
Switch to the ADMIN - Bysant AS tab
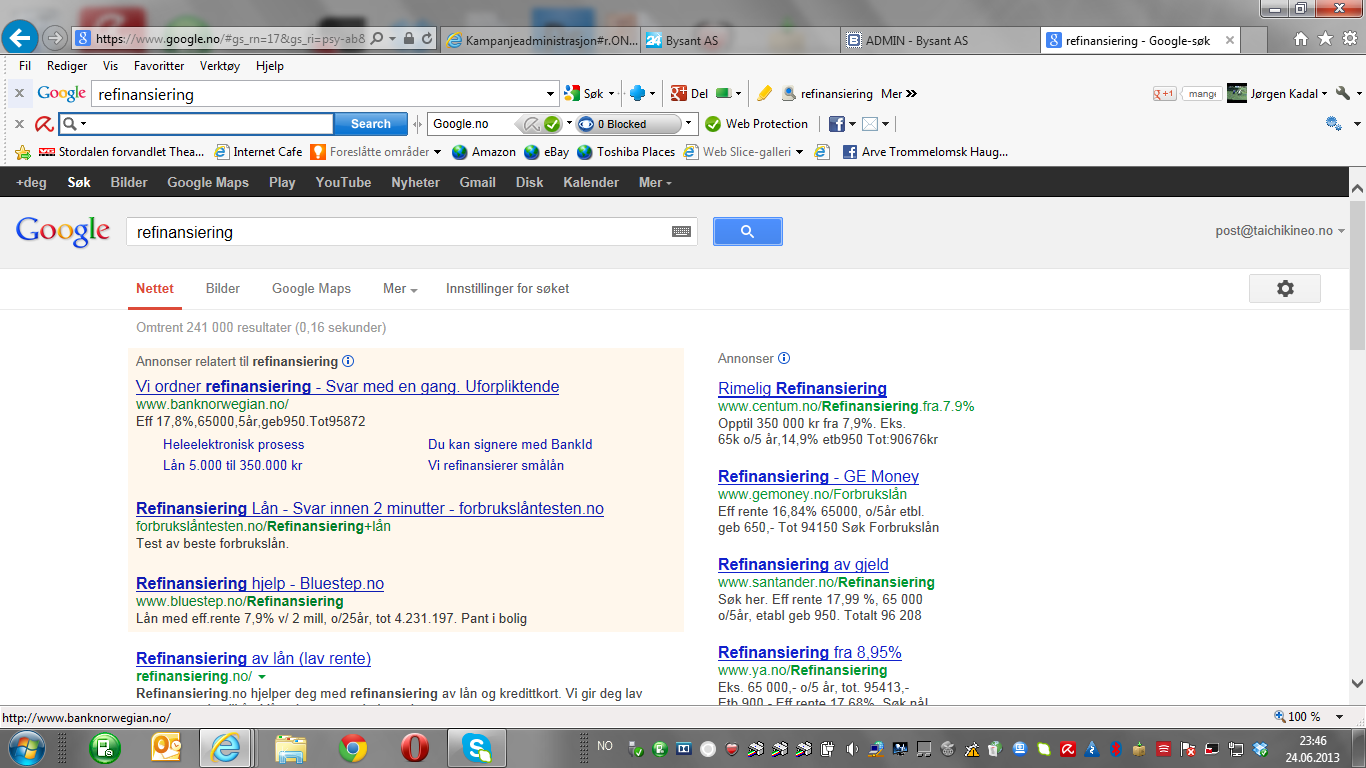[940, 40]
